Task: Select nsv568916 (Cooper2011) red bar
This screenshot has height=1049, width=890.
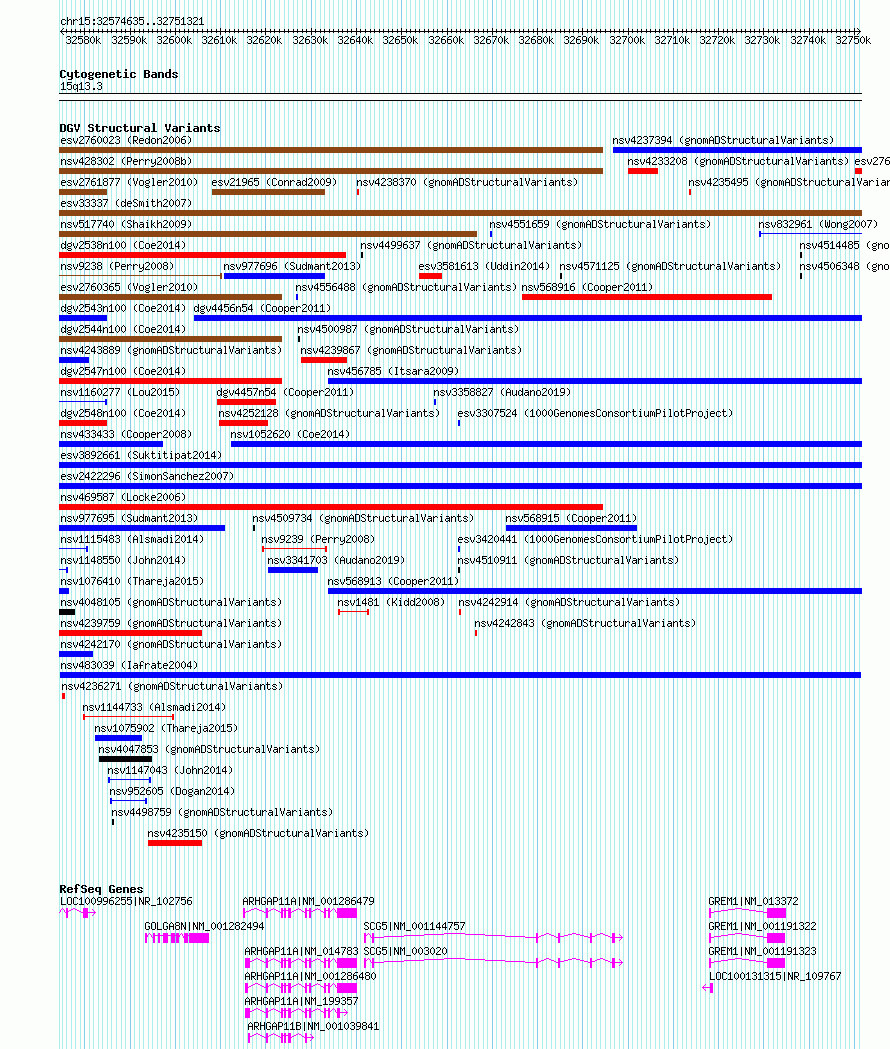Action: coord(646,297)
